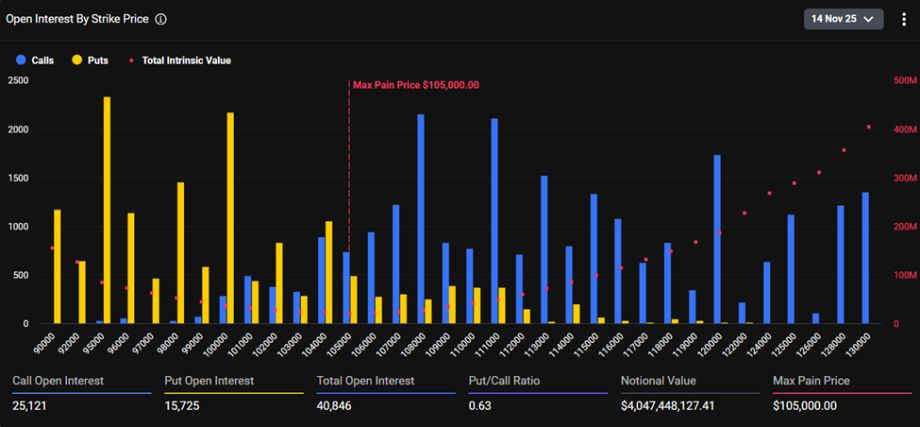This screenshot has width=920, height=427.
Task: Click the call bar at 108000 strike
Action: click(421, 219)
